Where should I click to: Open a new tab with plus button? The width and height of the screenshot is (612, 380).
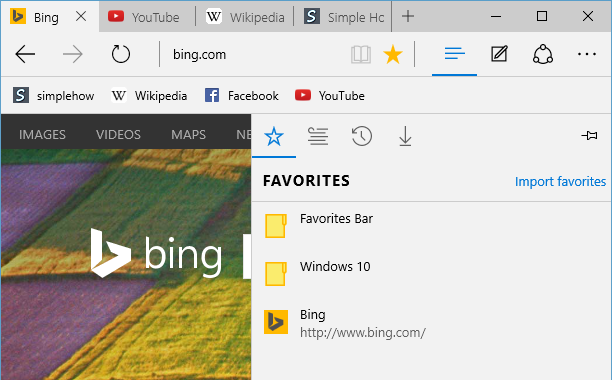408,16
